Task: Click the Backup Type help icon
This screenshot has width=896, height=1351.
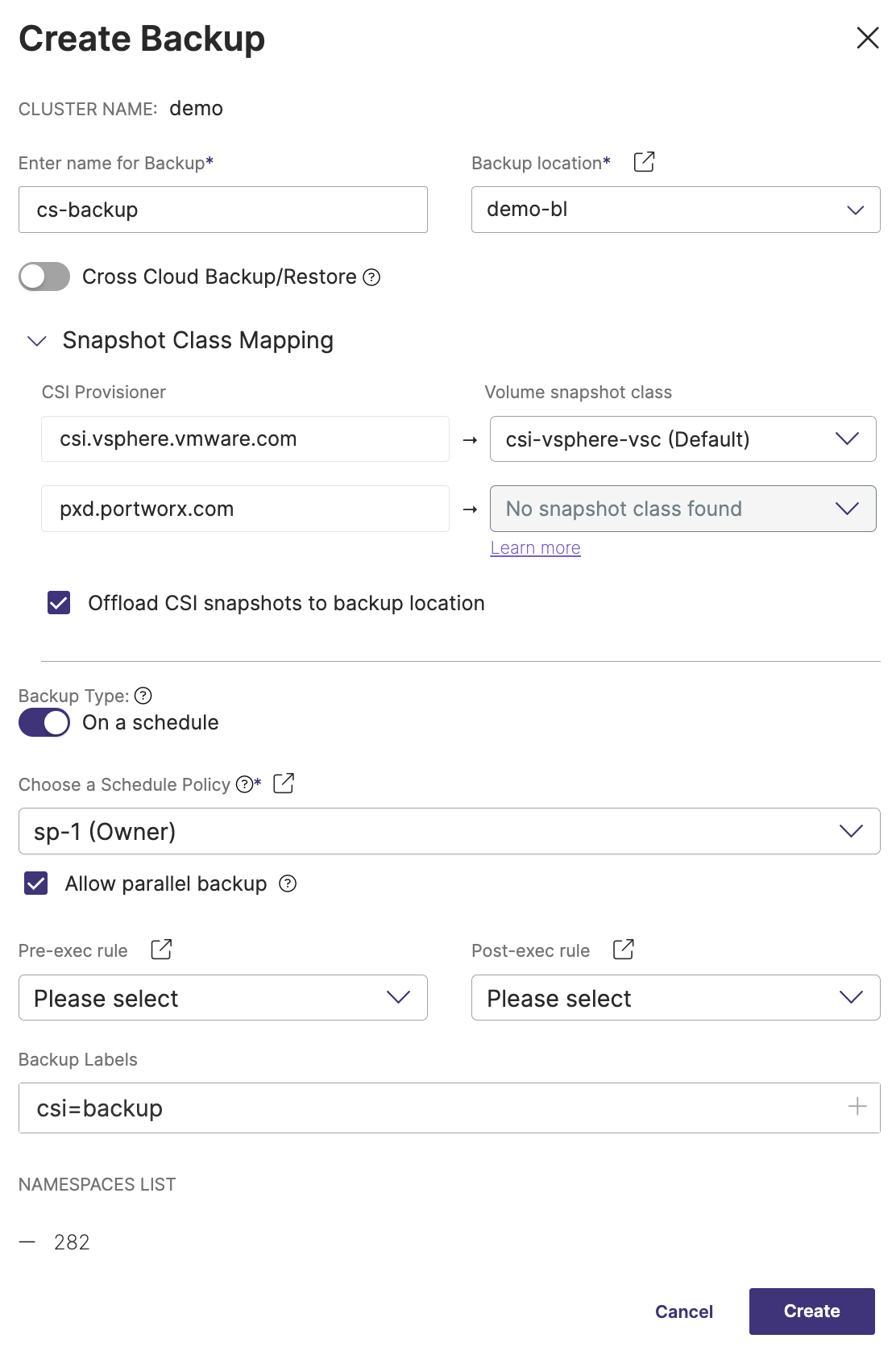Action: (x=143, y=696)
